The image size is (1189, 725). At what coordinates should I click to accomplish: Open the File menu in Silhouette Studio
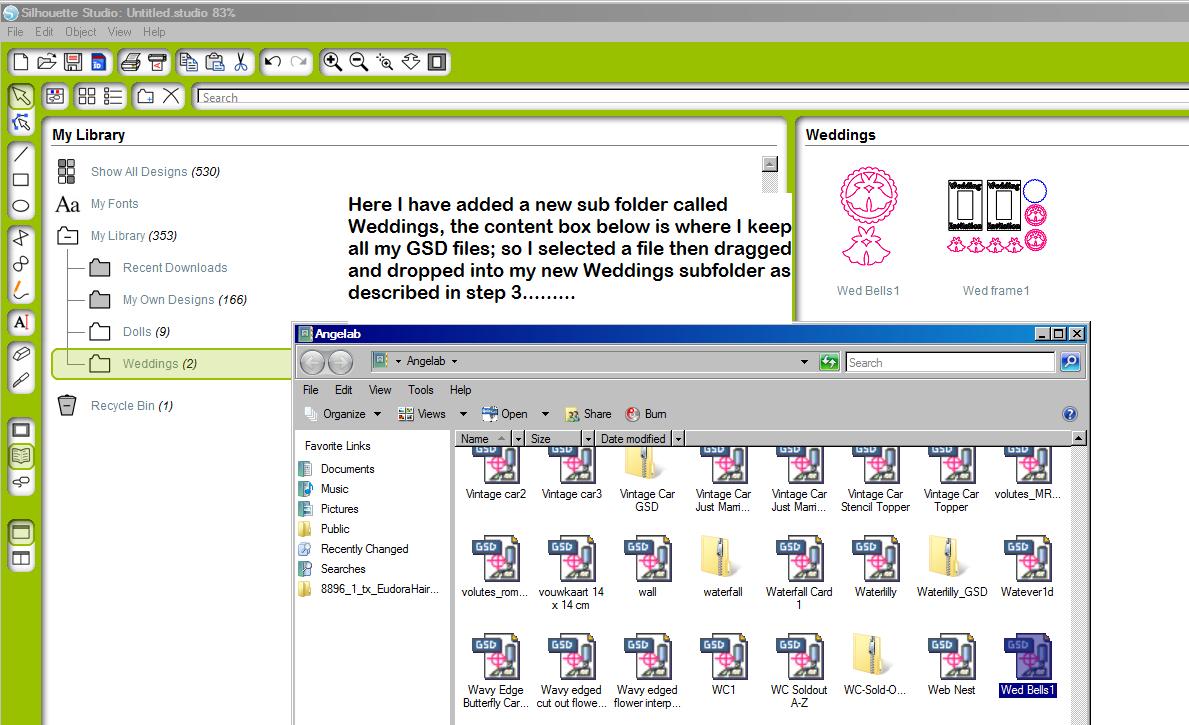point(15,32)
